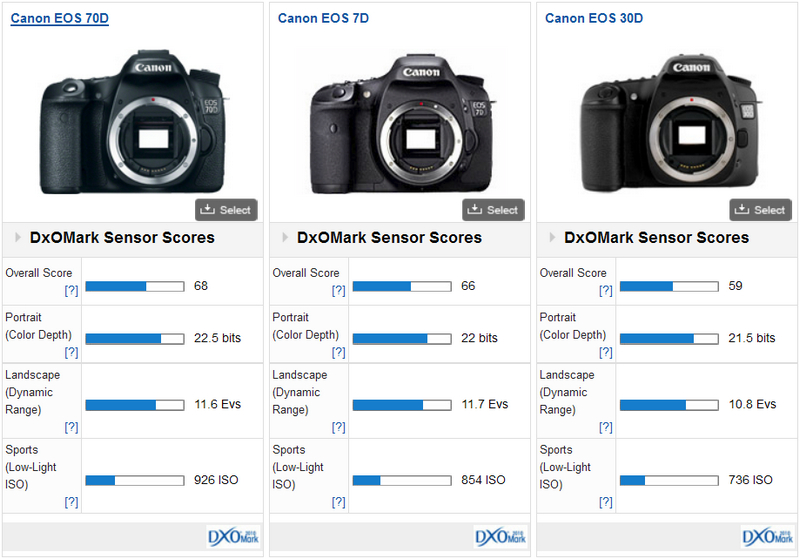This screenshot has height=559, width=800.
Task: Open Sports Low-Light ISO help [?] for 30D
Action: pyautogui.click(x=606, y=502)
